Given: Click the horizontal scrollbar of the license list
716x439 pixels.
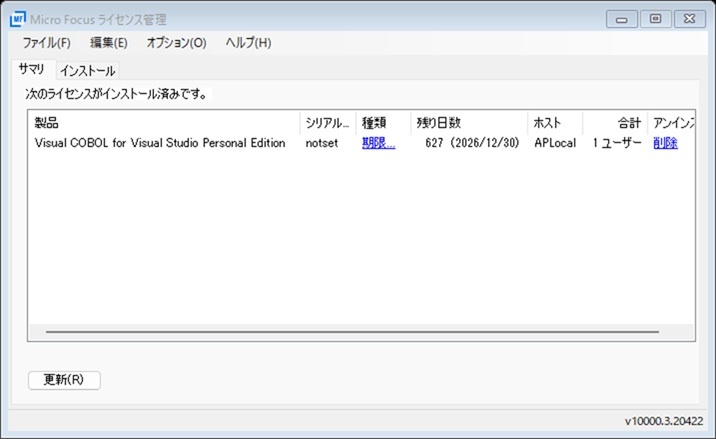Looking at the screenshot, I should pyautogui.click(x=352, y=332).
